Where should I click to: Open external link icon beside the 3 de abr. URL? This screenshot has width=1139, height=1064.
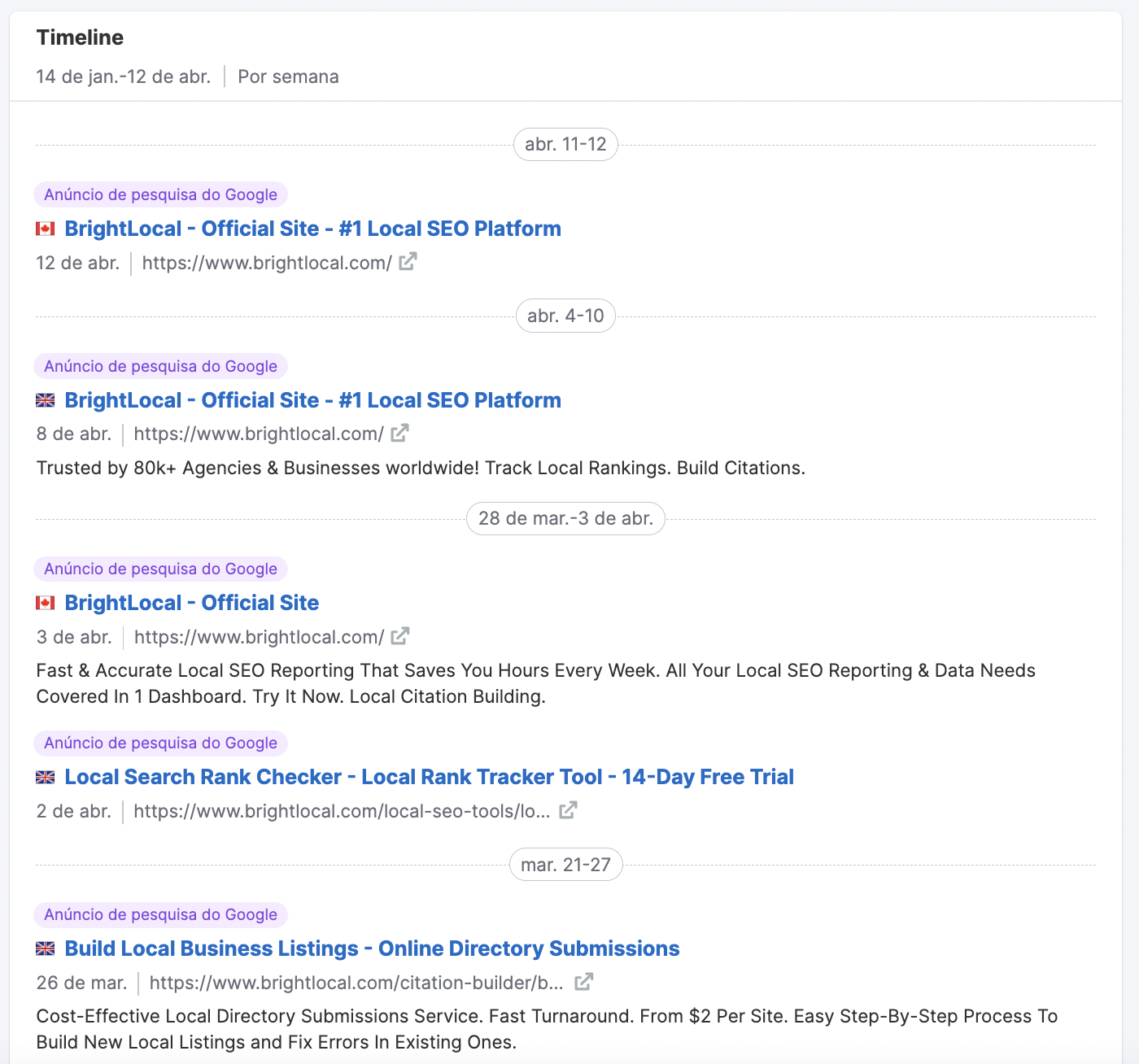399,636
